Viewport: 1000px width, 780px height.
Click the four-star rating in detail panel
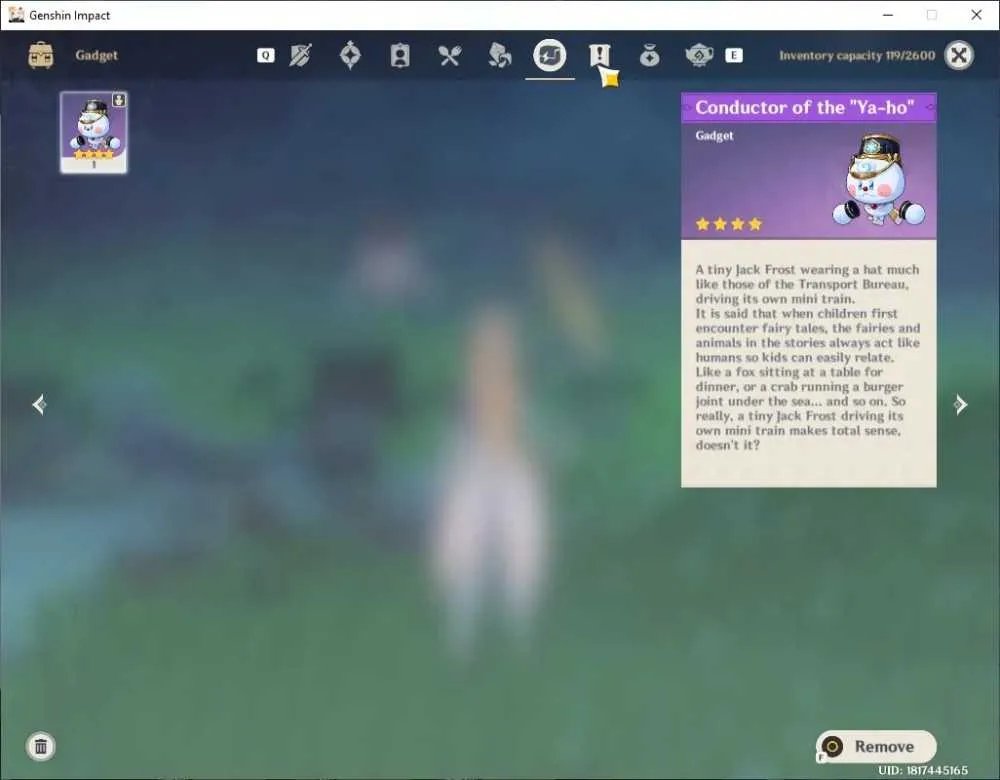tap(729, 224)
